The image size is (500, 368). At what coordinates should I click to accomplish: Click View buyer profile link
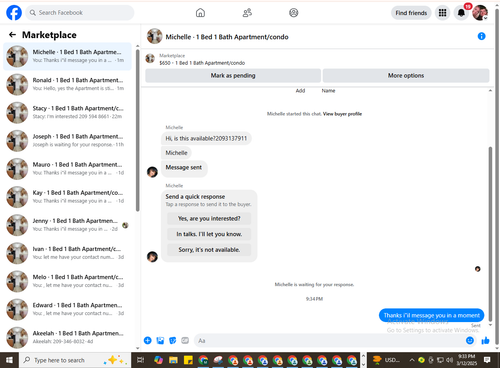click(x=342, y=114)
